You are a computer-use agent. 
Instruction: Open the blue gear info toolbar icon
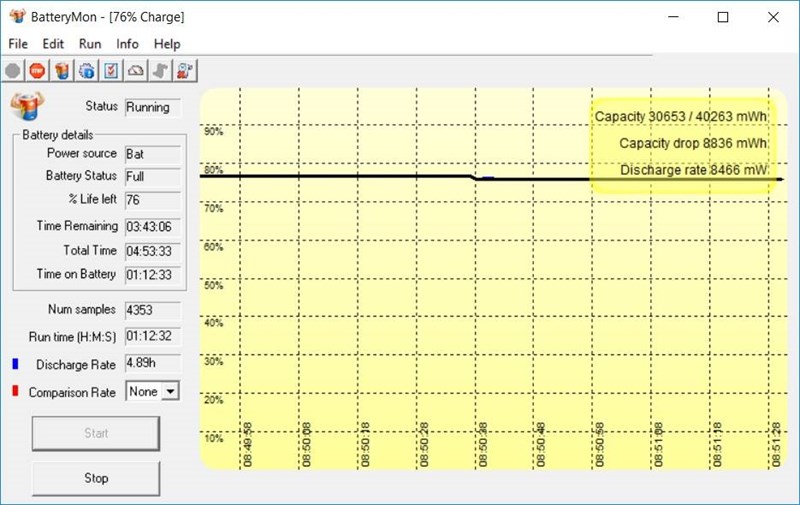(87, 70)
